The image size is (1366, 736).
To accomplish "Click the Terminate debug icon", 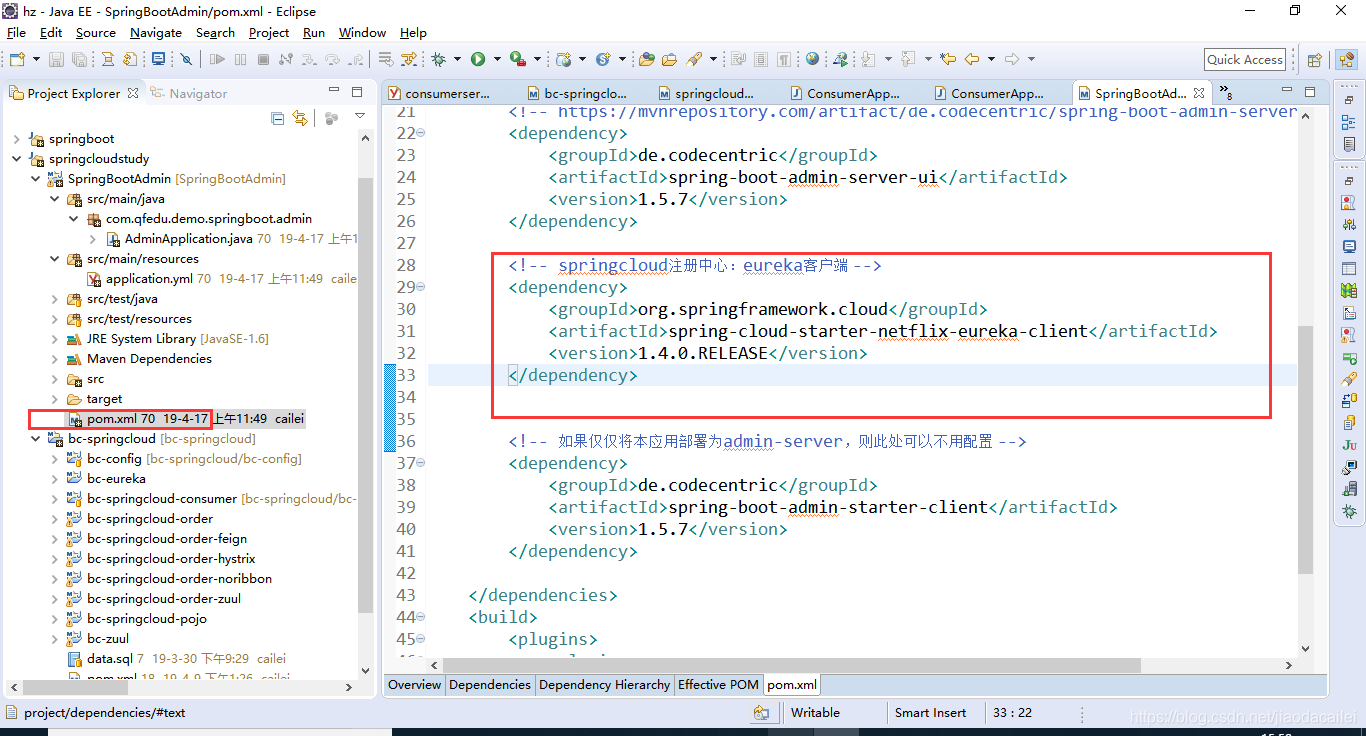I will 263,59.
